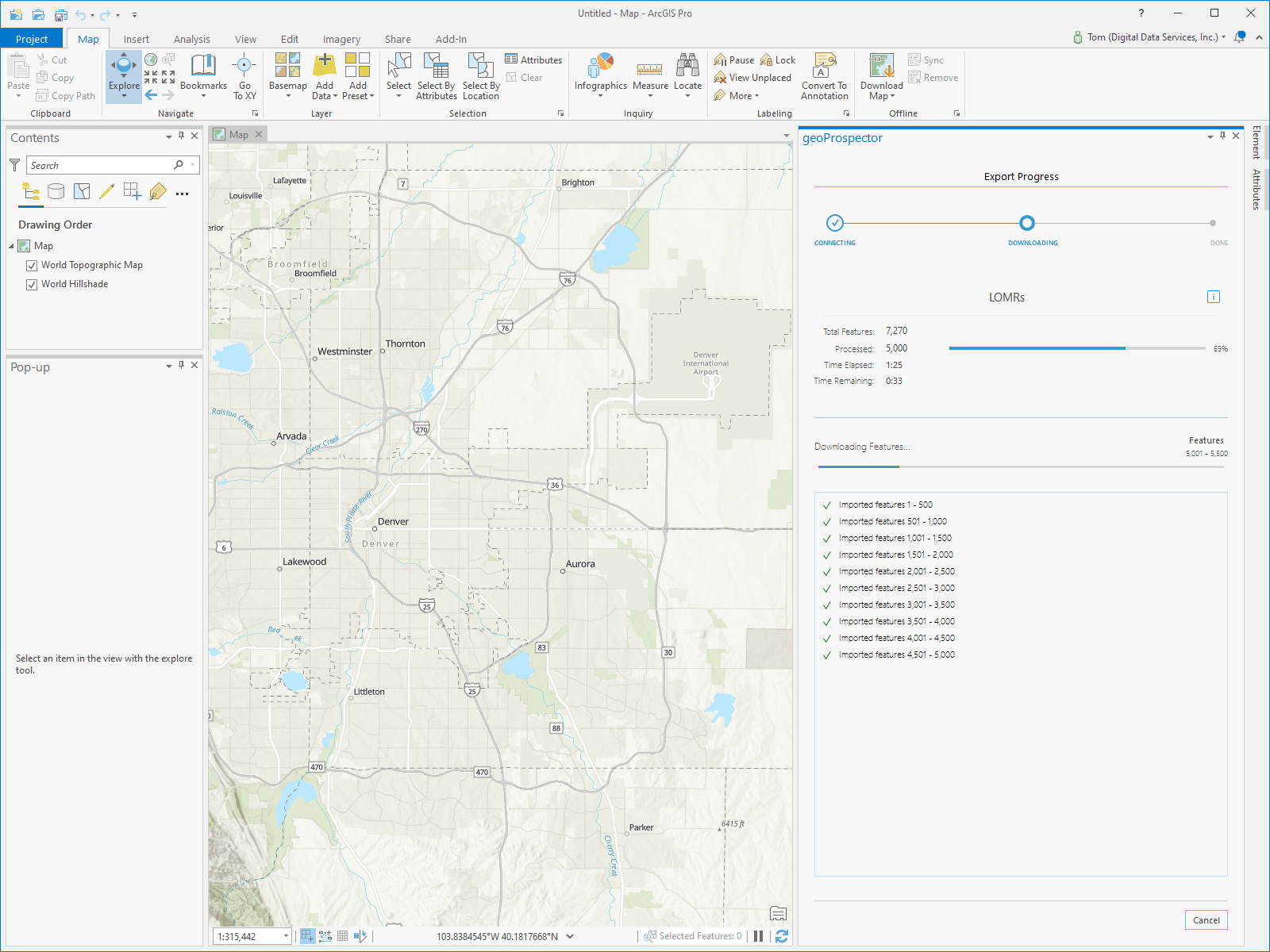Click the LOMRs info icon
The image size is (1270, 952).
point(1213,297)
